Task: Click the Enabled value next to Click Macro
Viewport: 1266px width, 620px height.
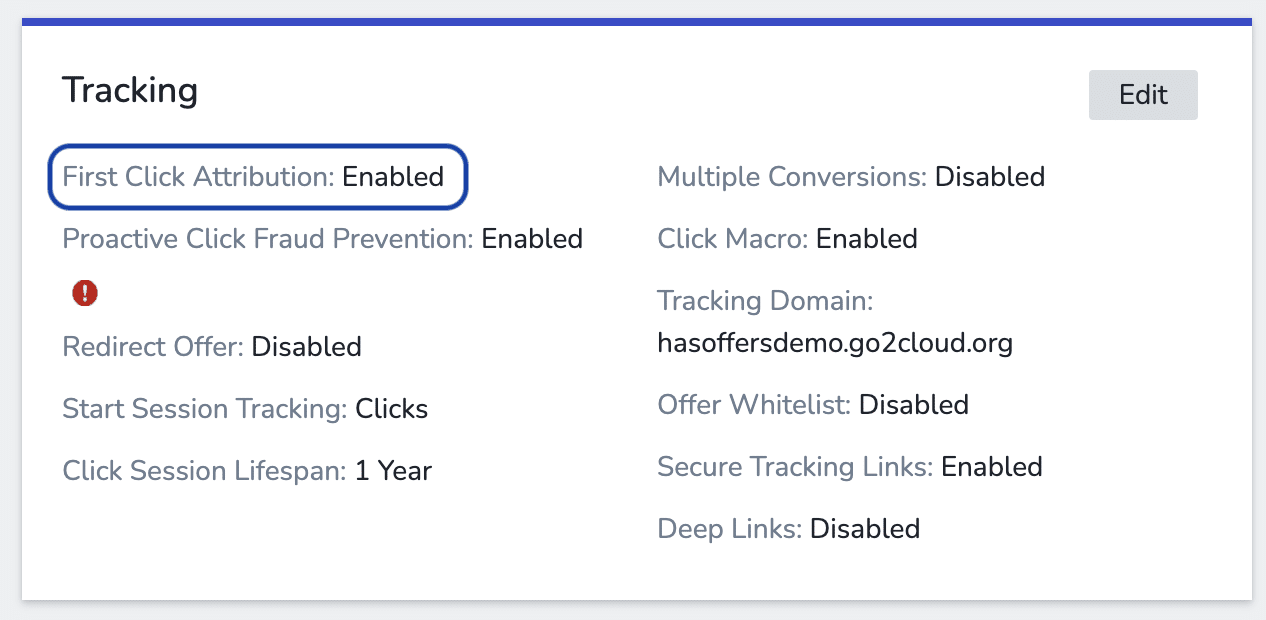Action: point(866,239)
